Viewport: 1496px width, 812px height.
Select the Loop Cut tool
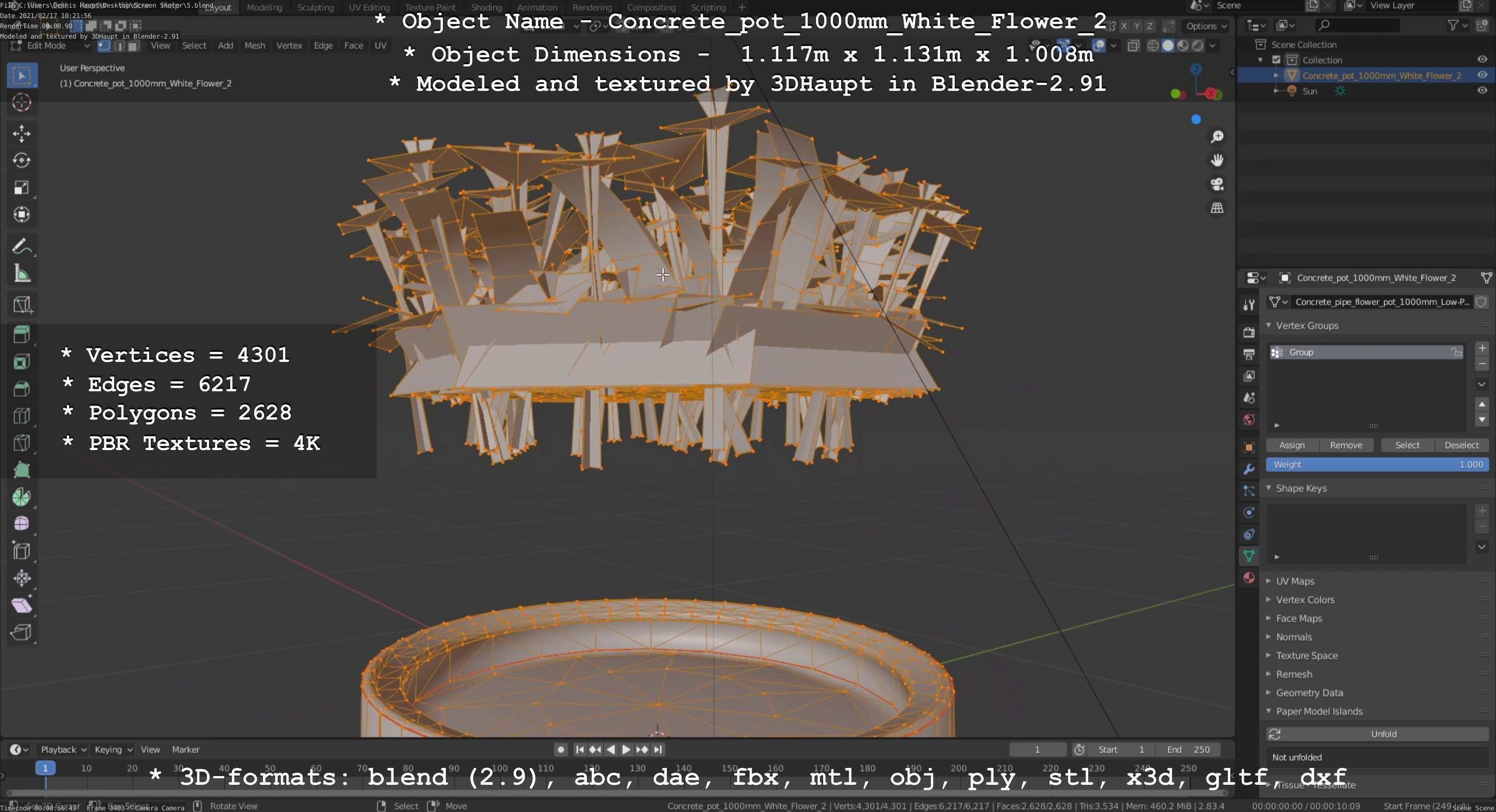[22, 416]
